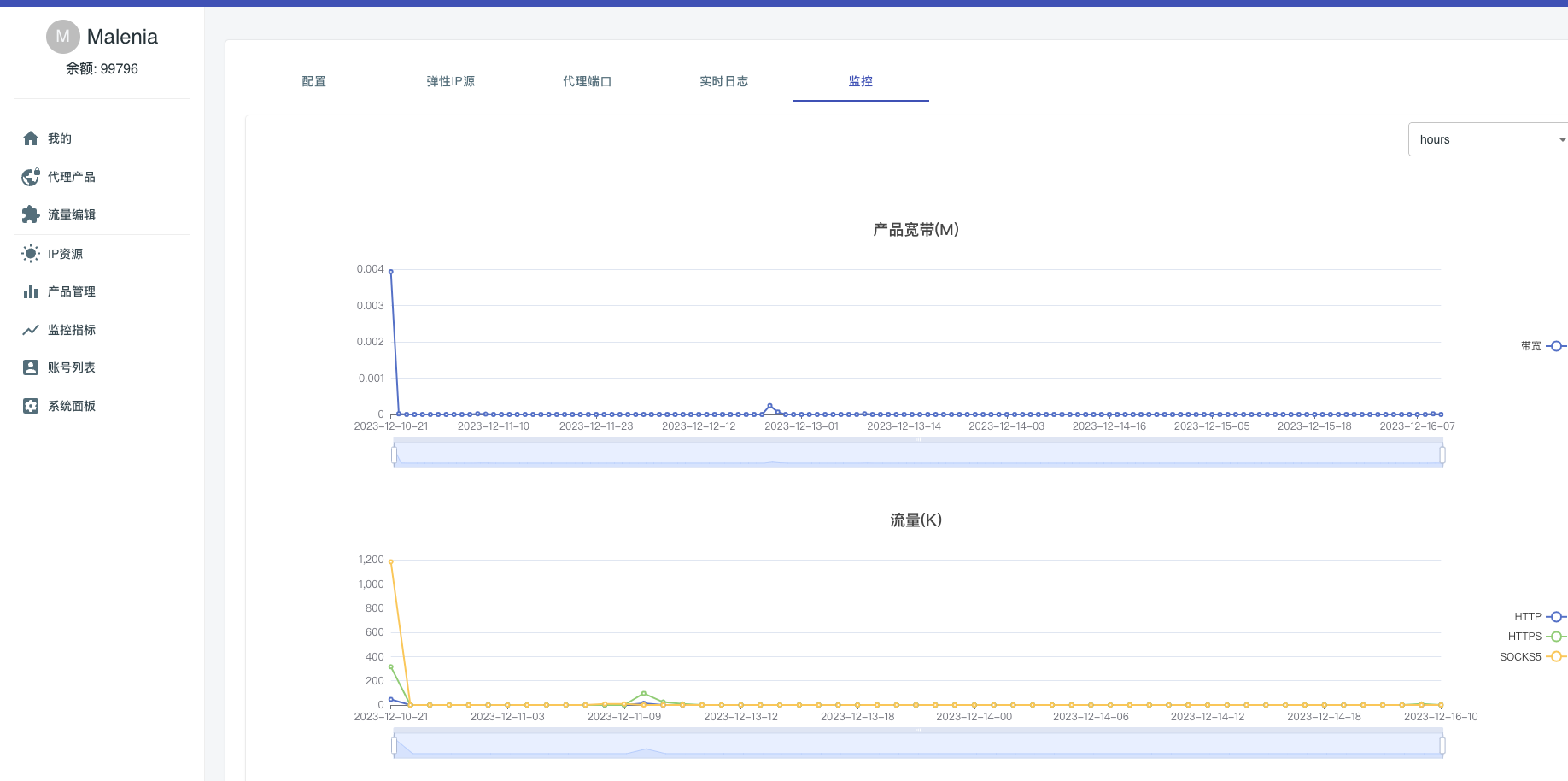Image resolution: width=1568 pixels, height=781 pixels.
Task: Click the data point peak near 2023-12-13-01
Action: [x=770, y=406]
